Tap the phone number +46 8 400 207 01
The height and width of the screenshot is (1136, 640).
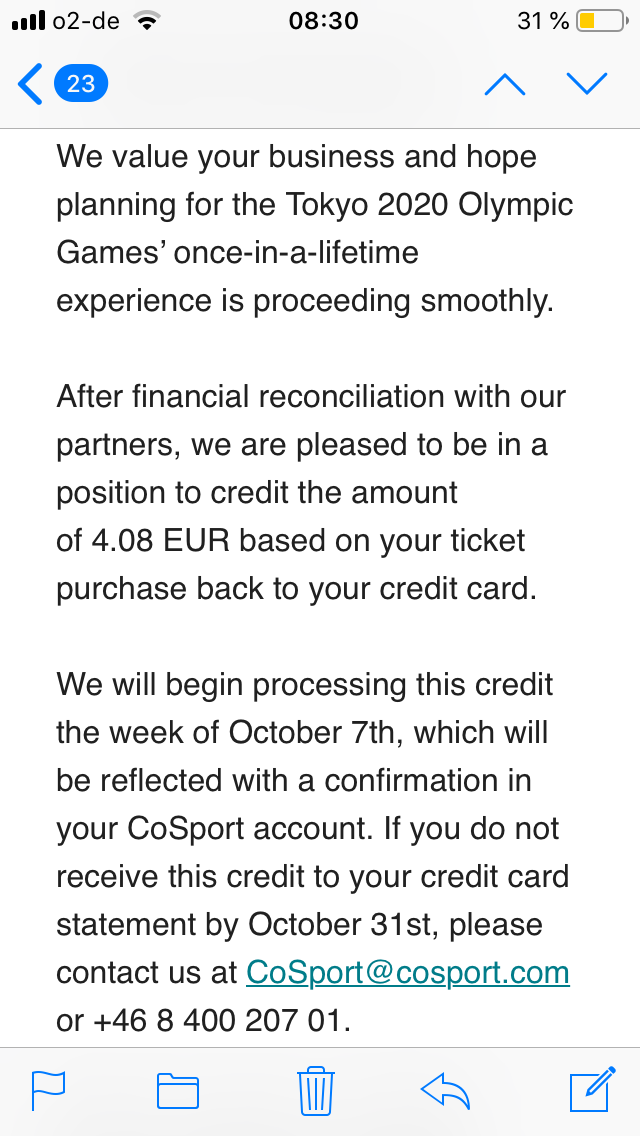(x=220, y=1020)
